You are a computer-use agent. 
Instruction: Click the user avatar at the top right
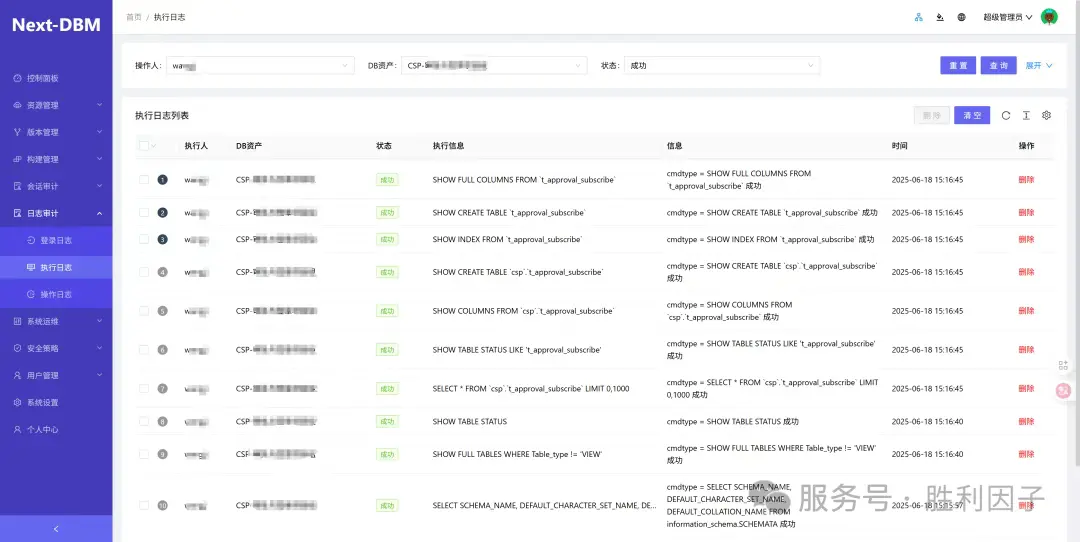point(1049,17)
